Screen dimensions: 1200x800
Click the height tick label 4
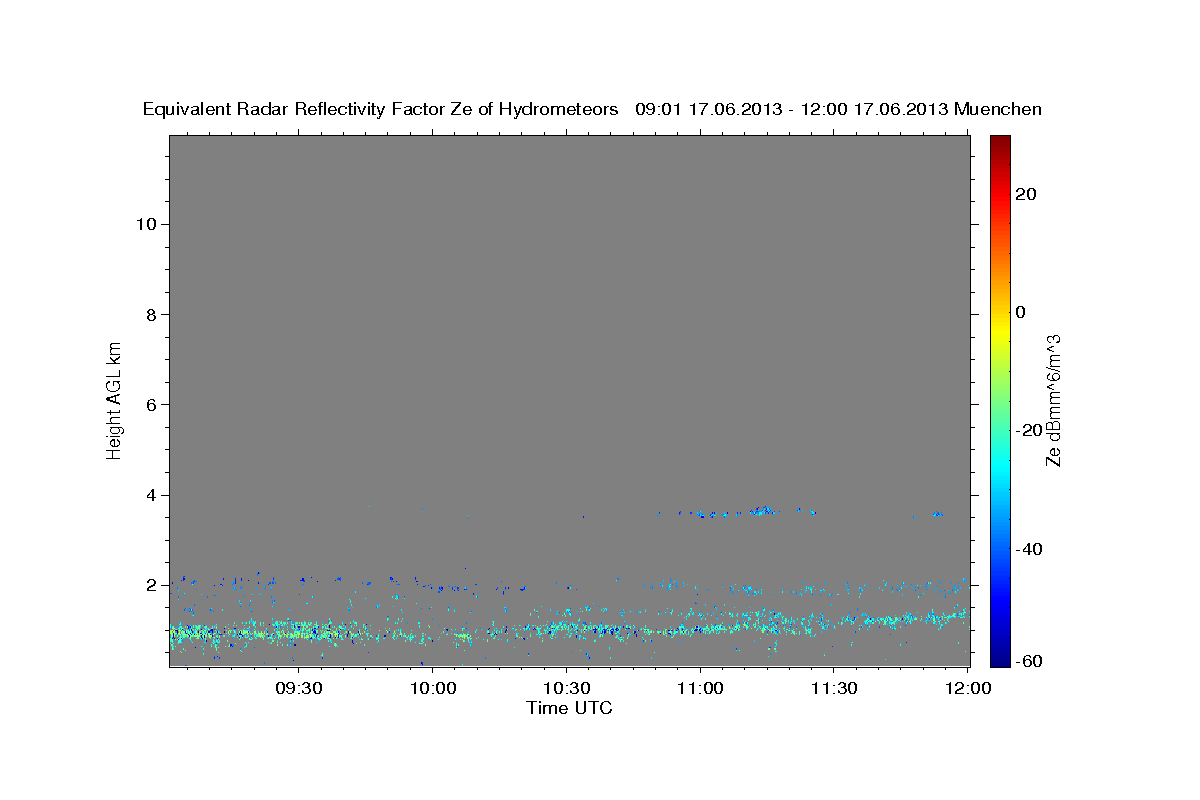click(152, 495)
